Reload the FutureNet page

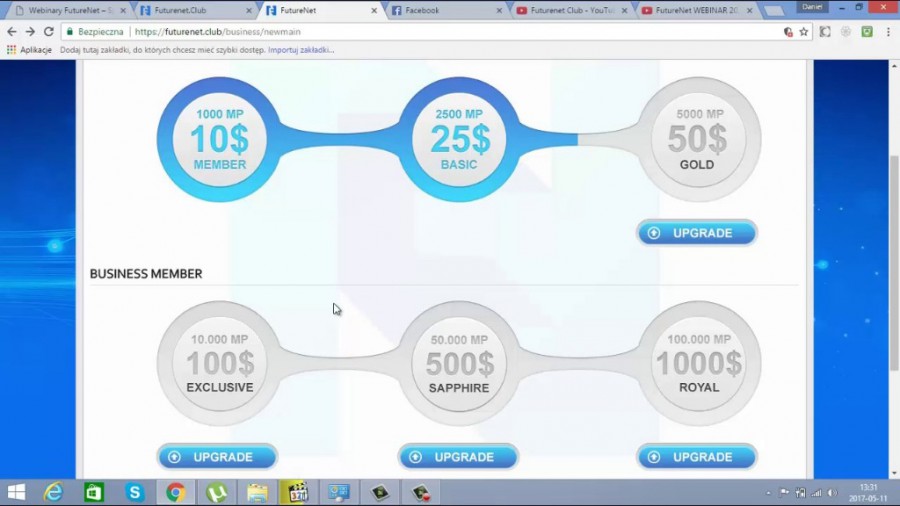[x=49, y=32]
